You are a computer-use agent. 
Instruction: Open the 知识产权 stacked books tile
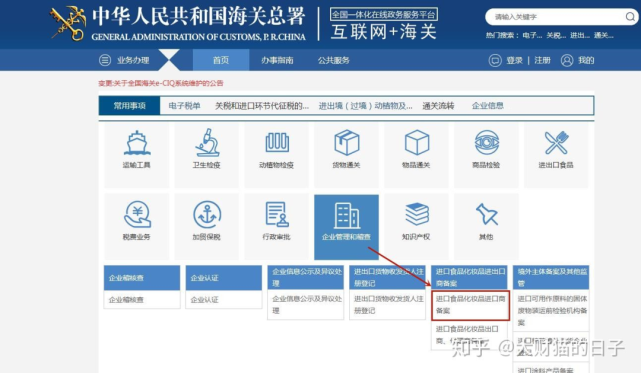417,227
